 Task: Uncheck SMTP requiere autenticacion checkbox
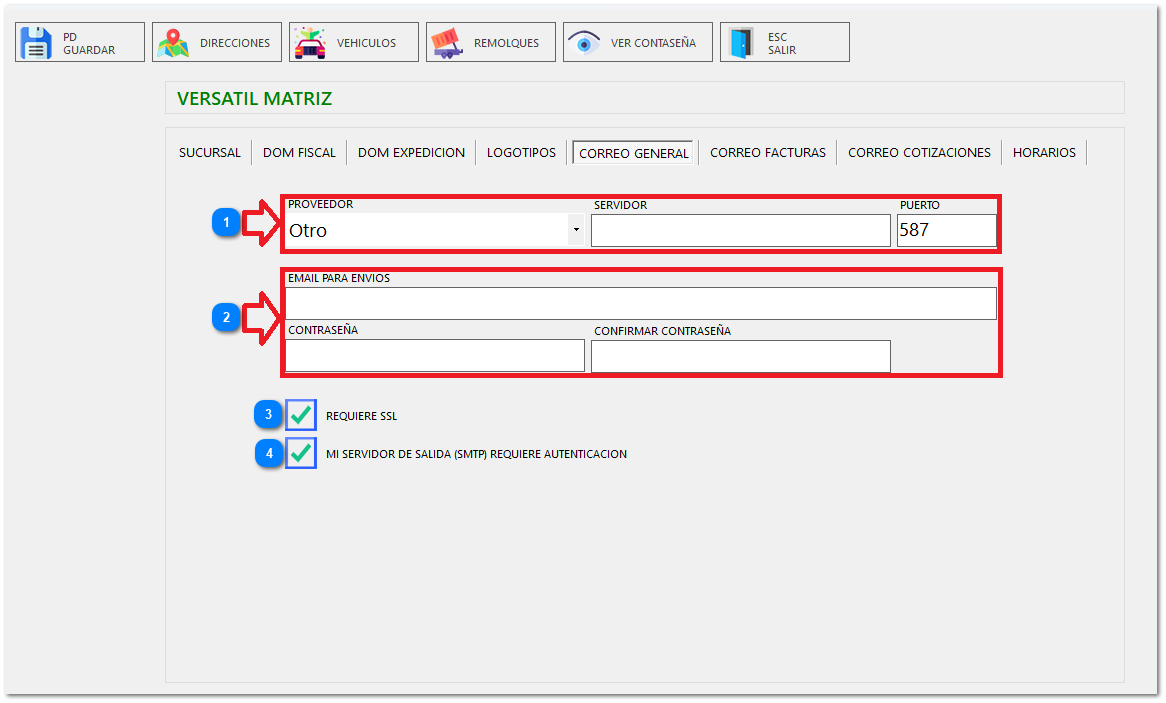pos(300,453)
